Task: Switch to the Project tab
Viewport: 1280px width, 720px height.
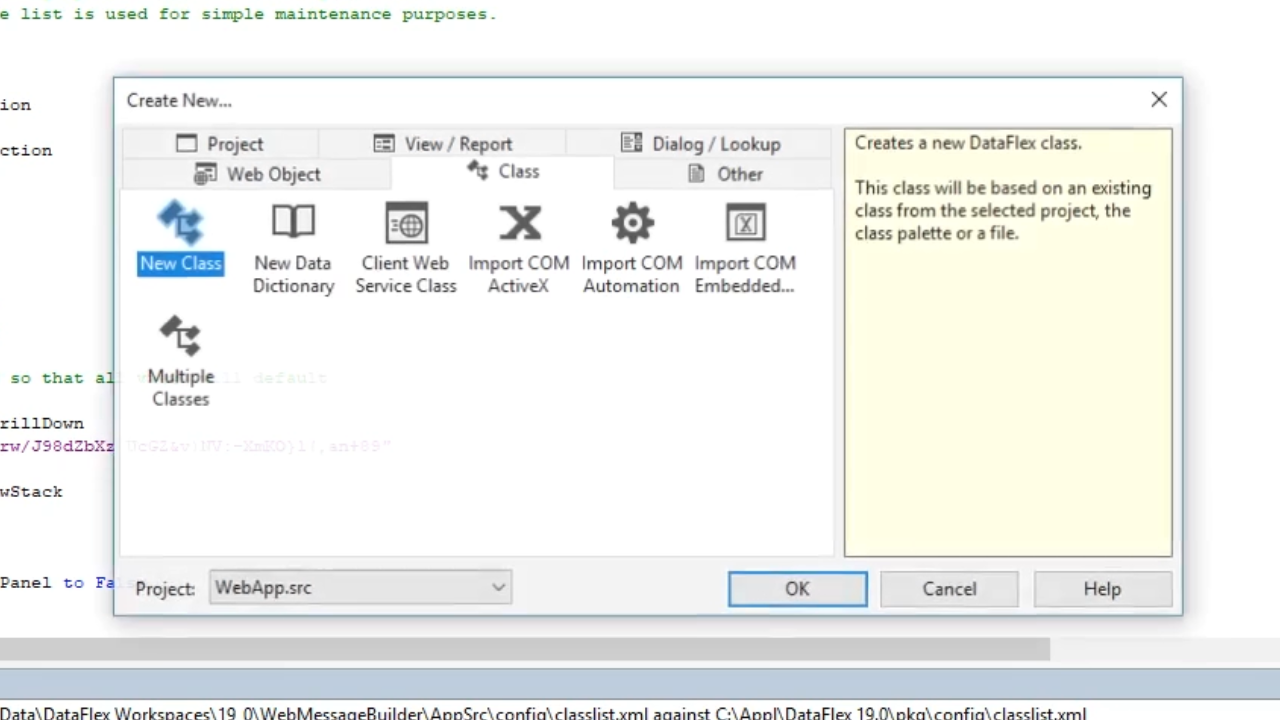Action: [220, 144]
